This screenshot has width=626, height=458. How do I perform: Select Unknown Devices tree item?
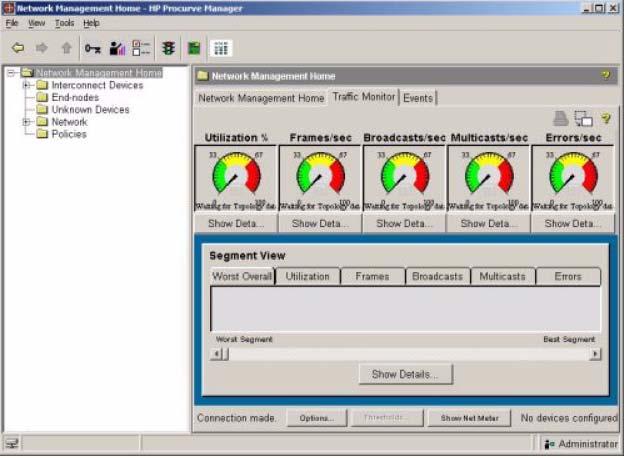pos(90,109)
